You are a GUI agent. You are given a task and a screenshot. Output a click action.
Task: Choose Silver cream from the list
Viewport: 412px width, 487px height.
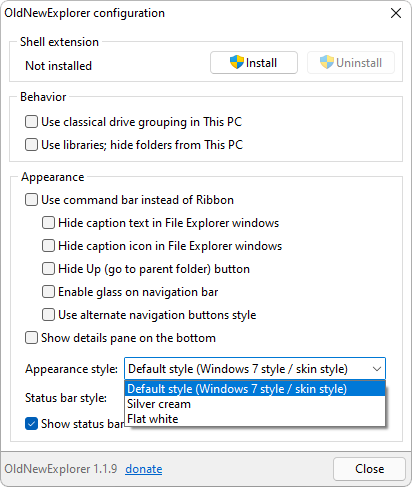tap(255, 404)
